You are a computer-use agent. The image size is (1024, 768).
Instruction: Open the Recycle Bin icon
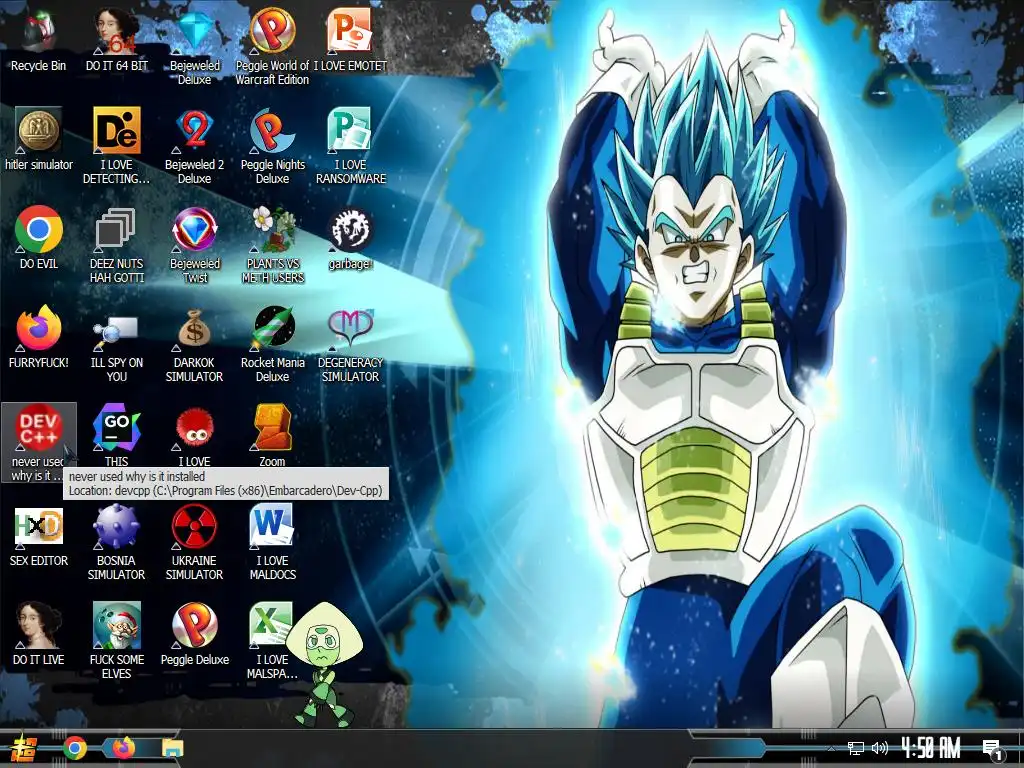39,33
